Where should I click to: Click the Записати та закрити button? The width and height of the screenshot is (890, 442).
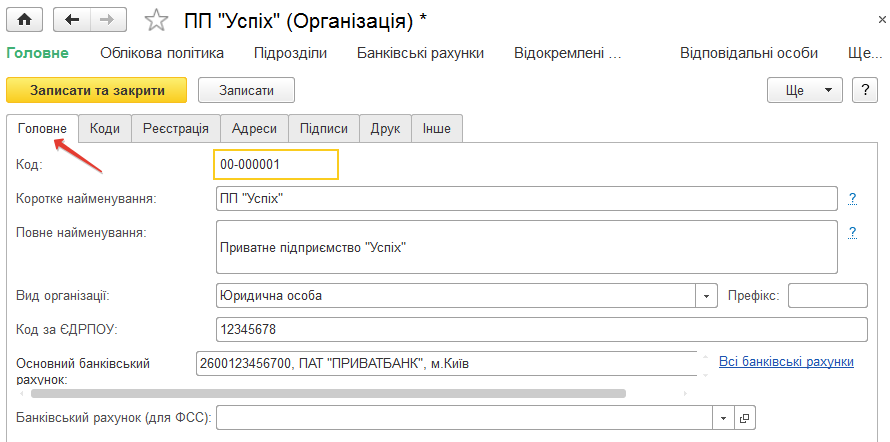[96, 90]
